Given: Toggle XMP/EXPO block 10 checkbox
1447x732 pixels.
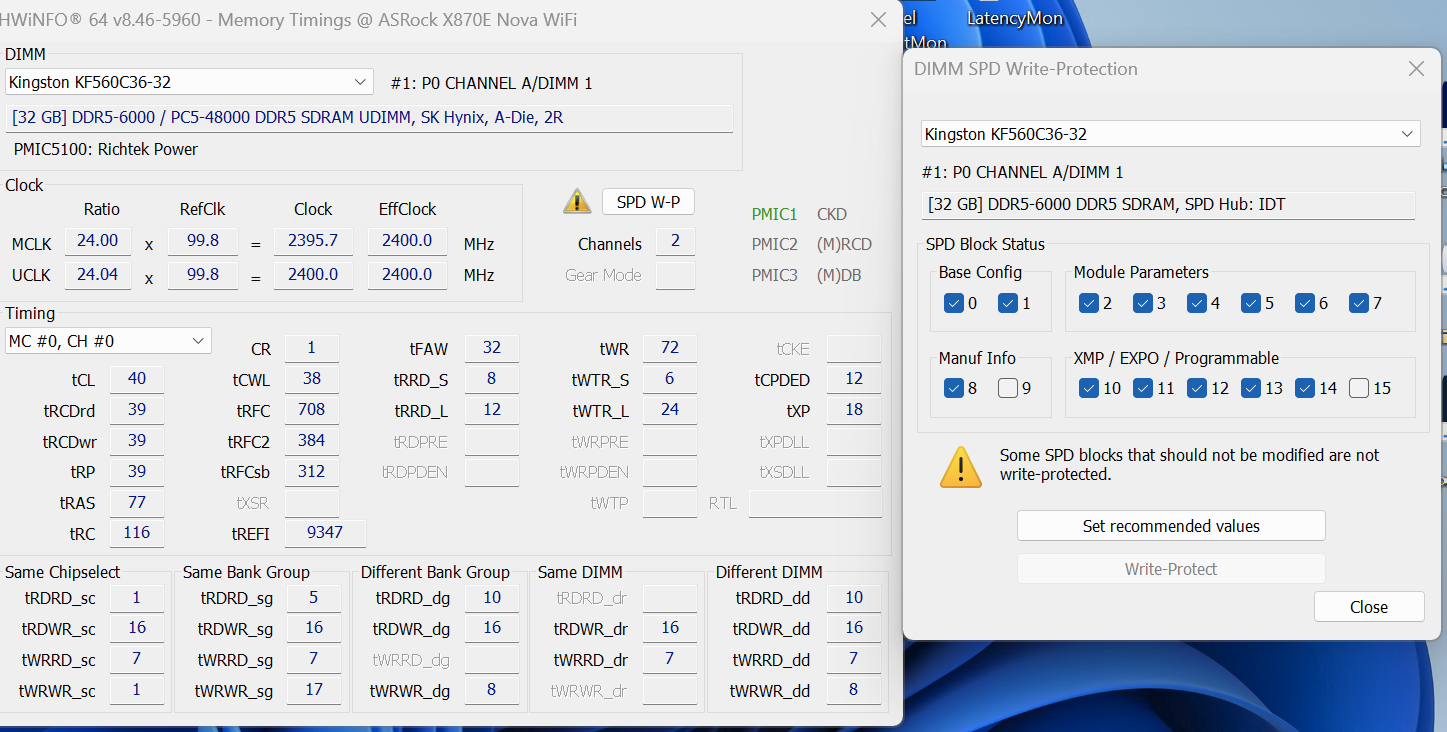Looking at the screenshot, I should click(1088, 388).
